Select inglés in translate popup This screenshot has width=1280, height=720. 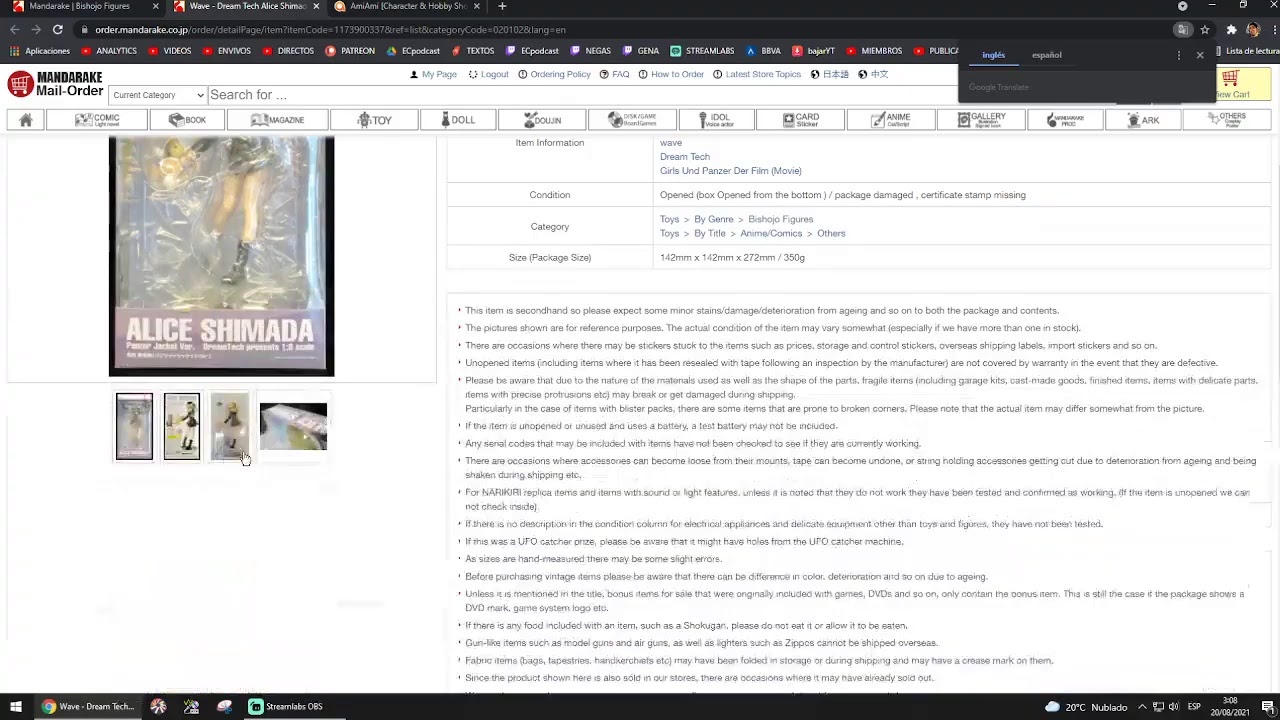coord(993,55)
